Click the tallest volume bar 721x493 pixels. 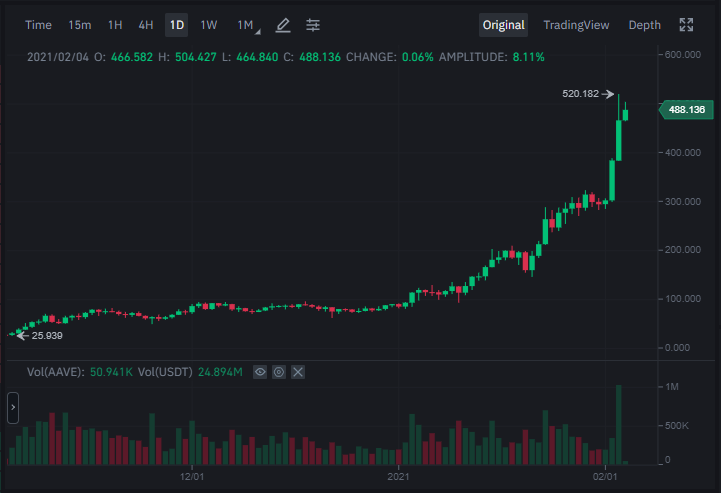tap(618, 425)
